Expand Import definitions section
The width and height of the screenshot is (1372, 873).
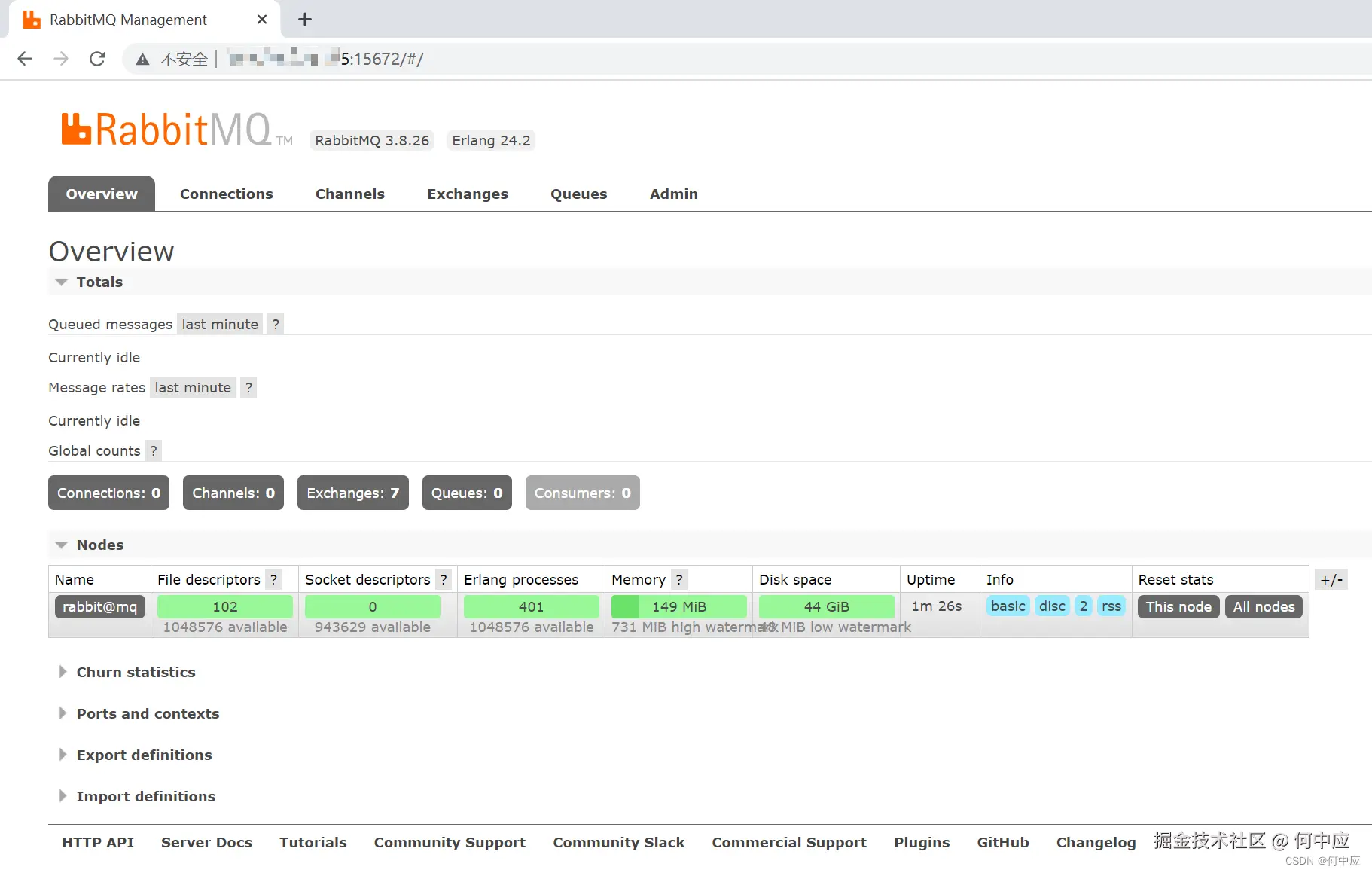point(136,797)
